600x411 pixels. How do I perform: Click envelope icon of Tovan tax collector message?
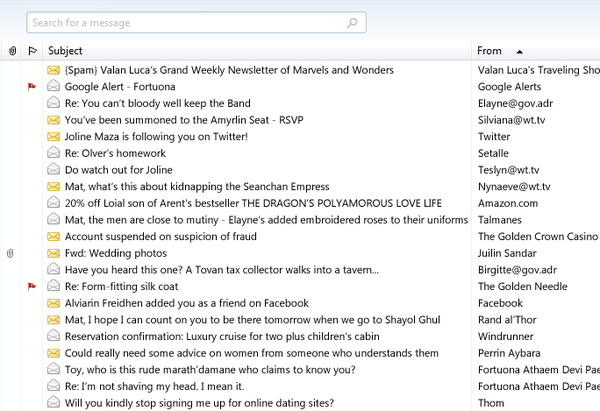[x=54, y=269]
